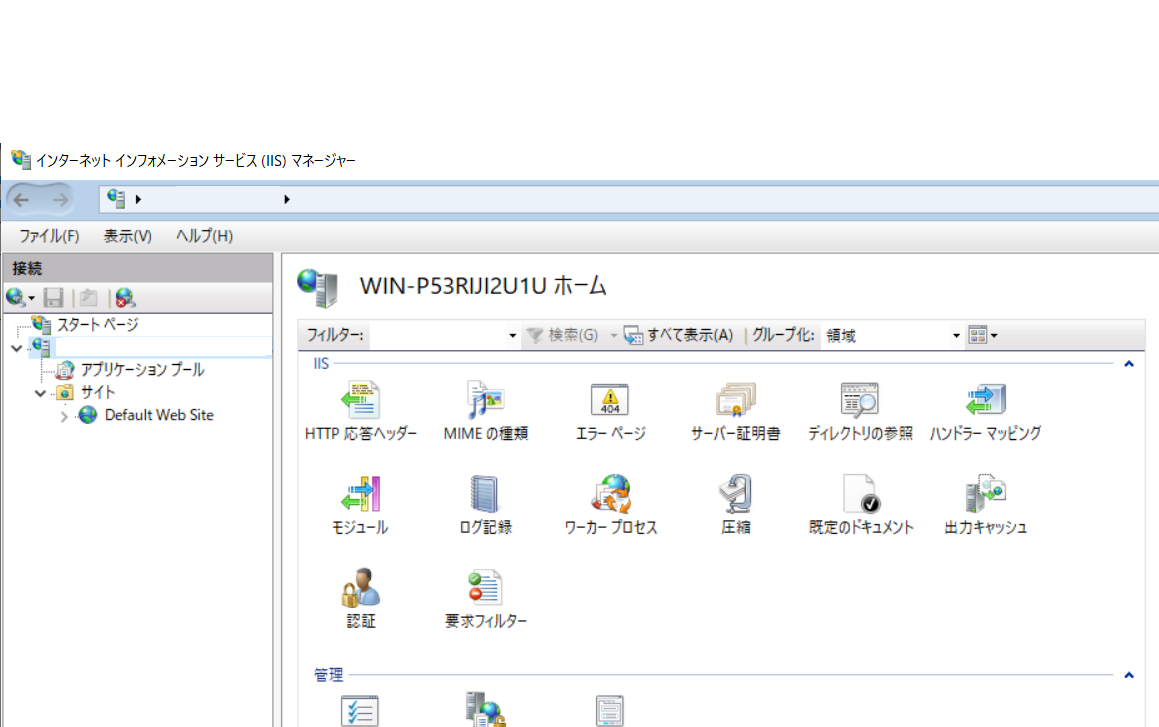This screenshot has height=727, width=1159.
Task: Select the ハンドラー マッピング icon
Action: [984, 398]
